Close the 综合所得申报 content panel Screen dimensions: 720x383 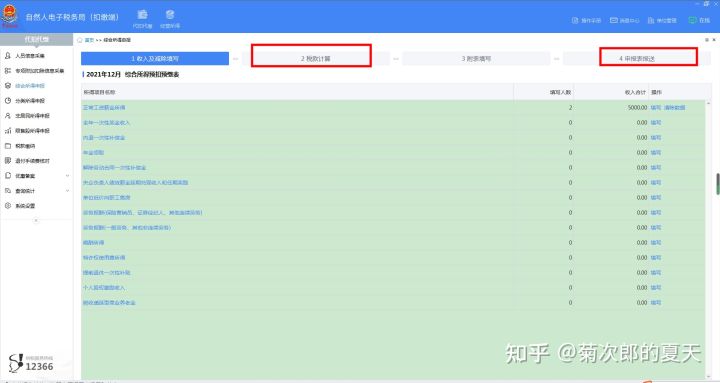point(714,40)
